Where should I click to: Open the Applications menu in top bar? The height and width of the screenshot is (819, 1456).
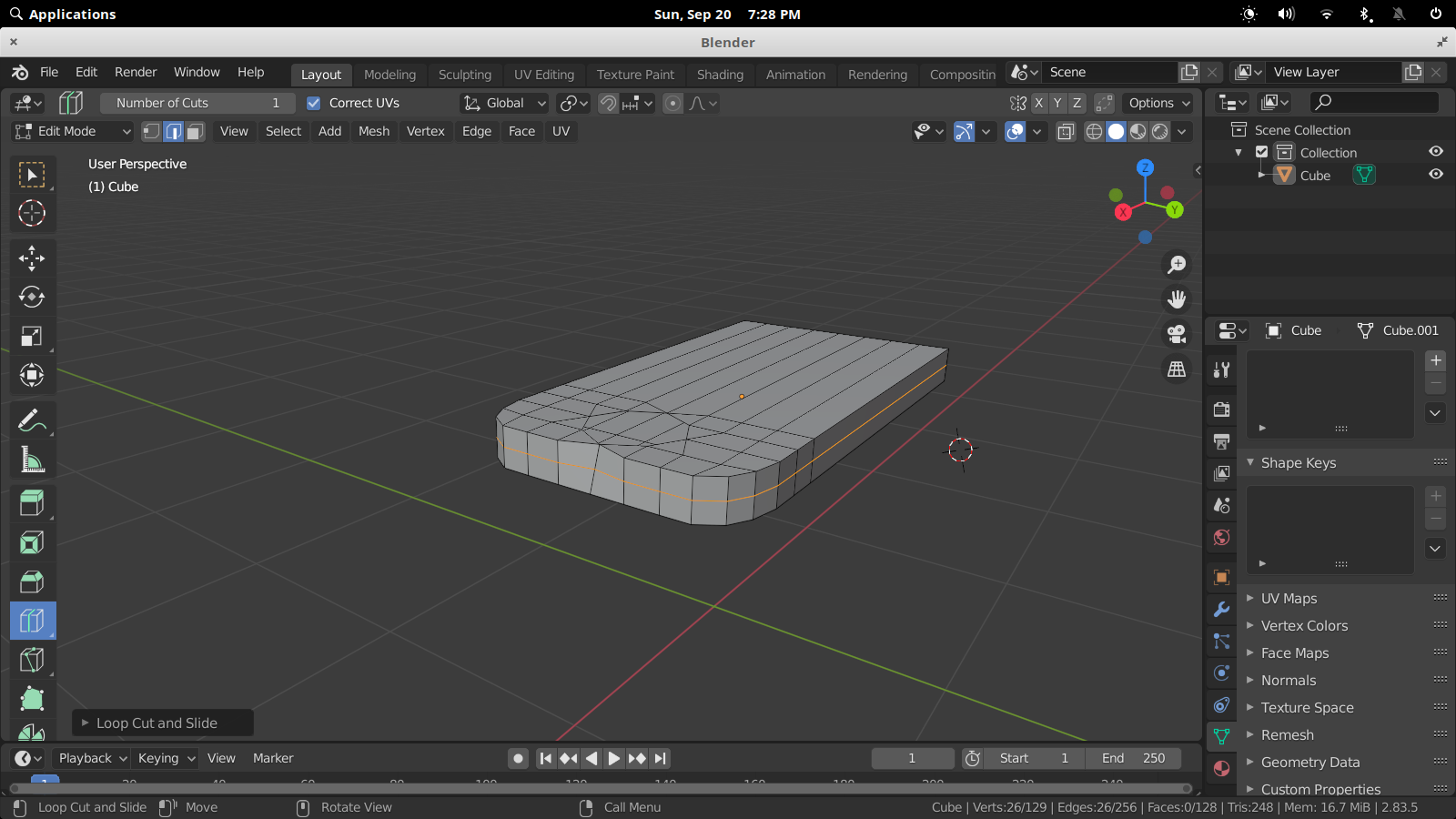63,14
